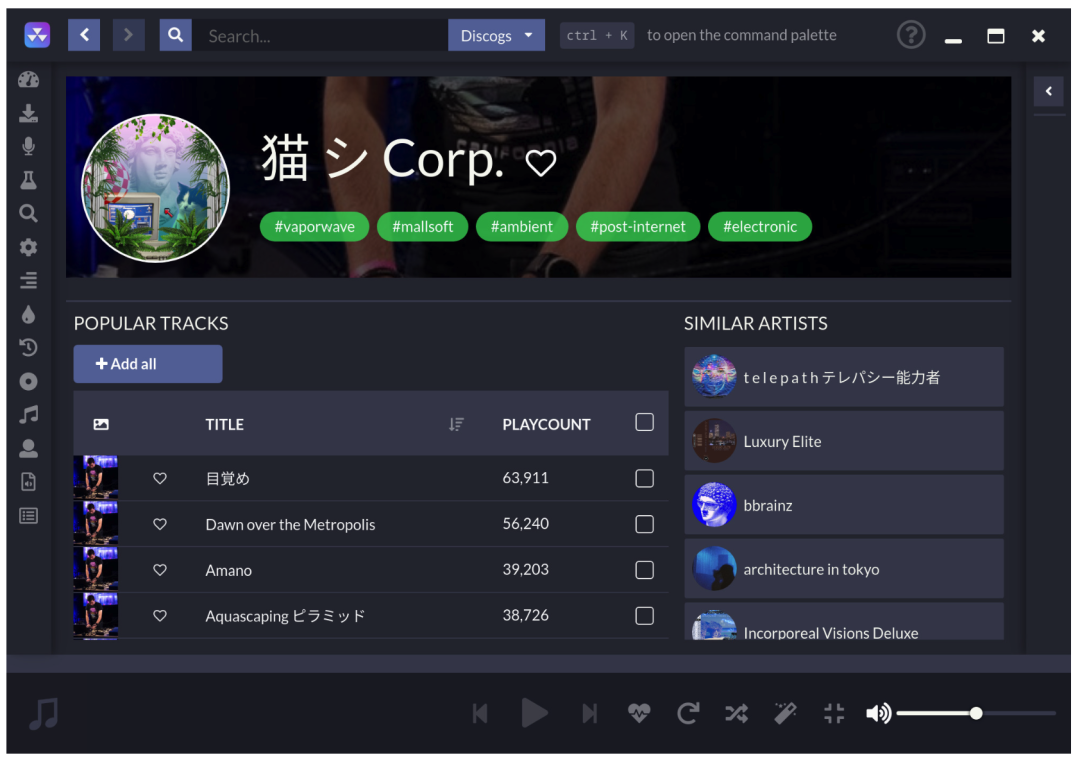Check the box for Dawn over the Metropolis

[x=644, y=524]
